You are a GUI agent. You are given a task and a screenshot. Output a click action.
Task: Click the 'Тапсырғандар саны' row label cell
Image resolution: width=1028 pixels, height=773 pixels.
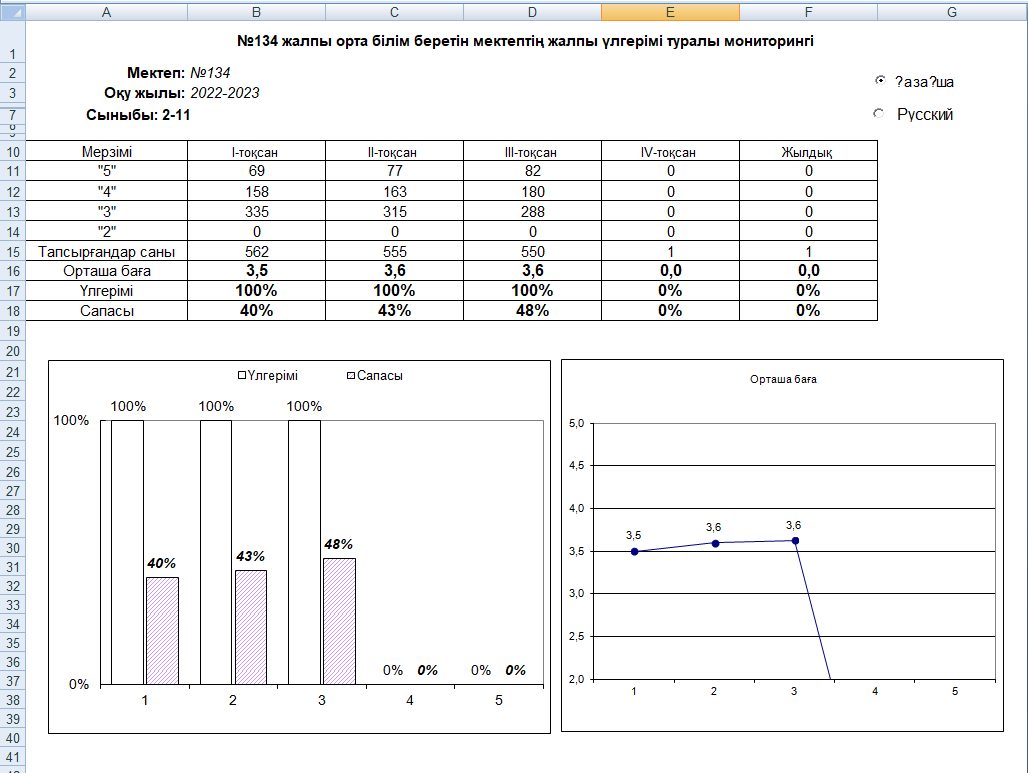click(106, 252)
